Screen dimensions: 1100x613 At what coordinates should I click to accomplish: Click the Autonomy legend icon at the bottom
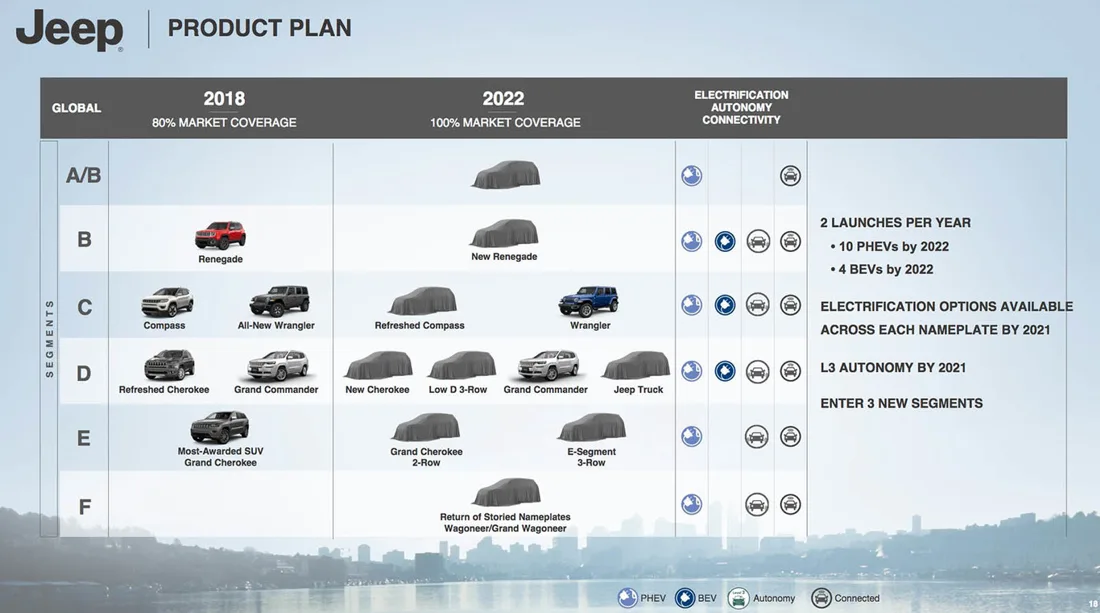(738, 598)
